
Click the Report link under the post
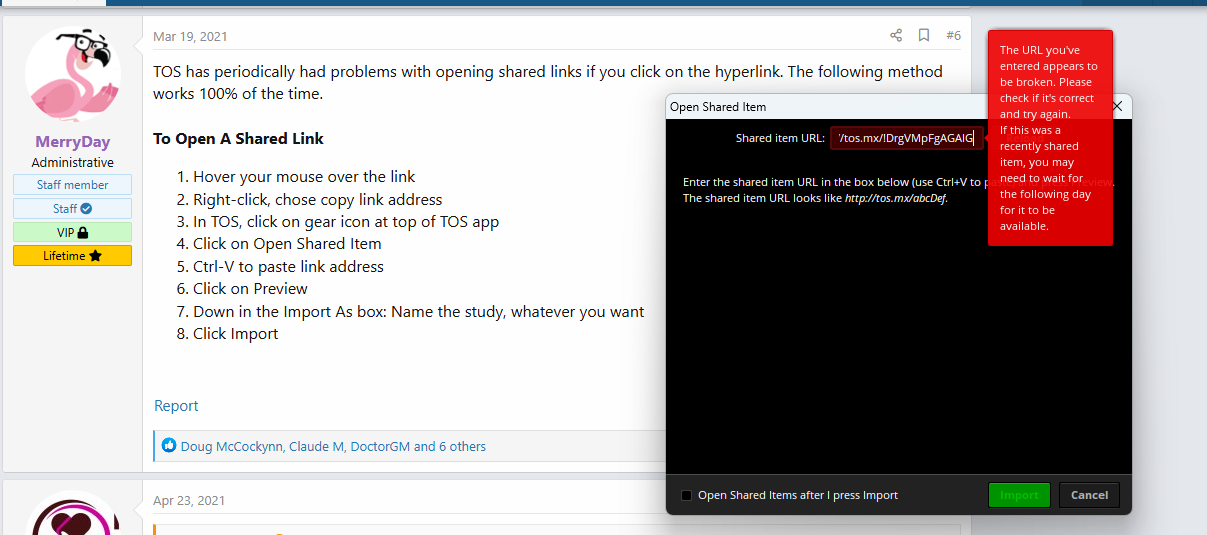pos(176,406)
